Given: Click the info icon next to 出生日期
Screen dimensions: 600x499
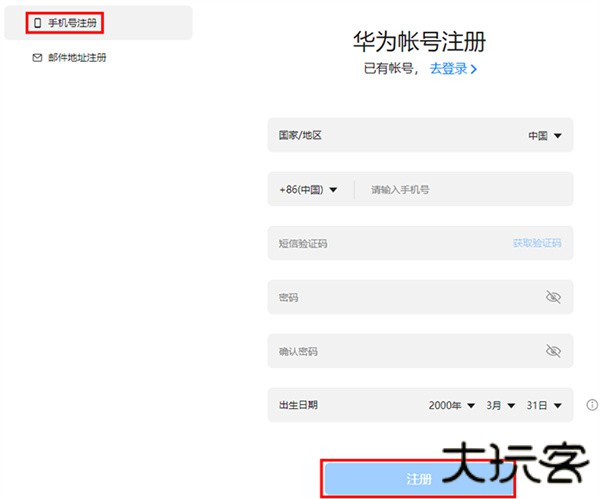Looking at the screenshot, I should tap(592, 405).
